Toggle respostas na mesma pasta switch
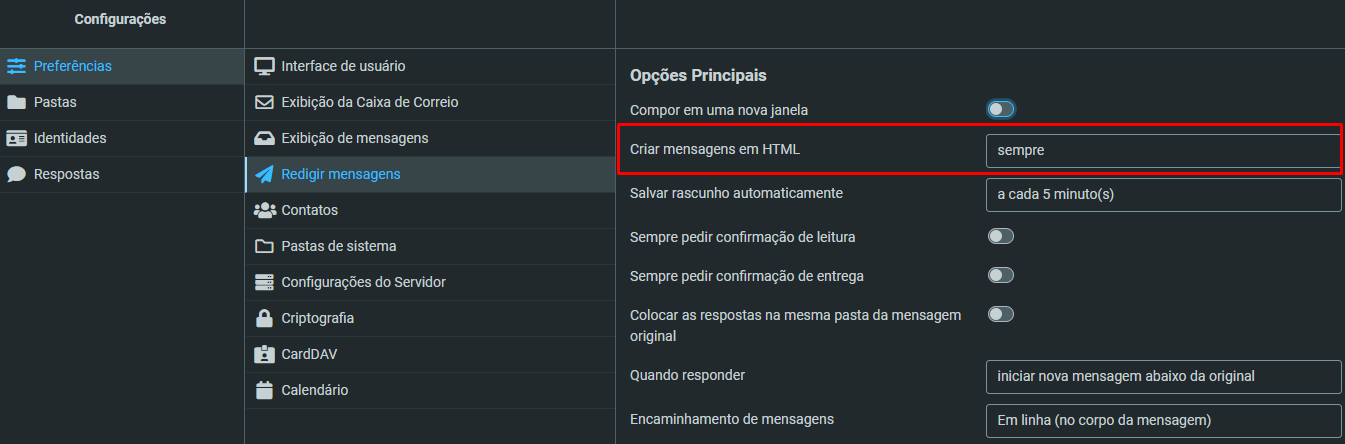This screenshot has height=444, width=1345. pyautogui.click(x=1001, y=314)
